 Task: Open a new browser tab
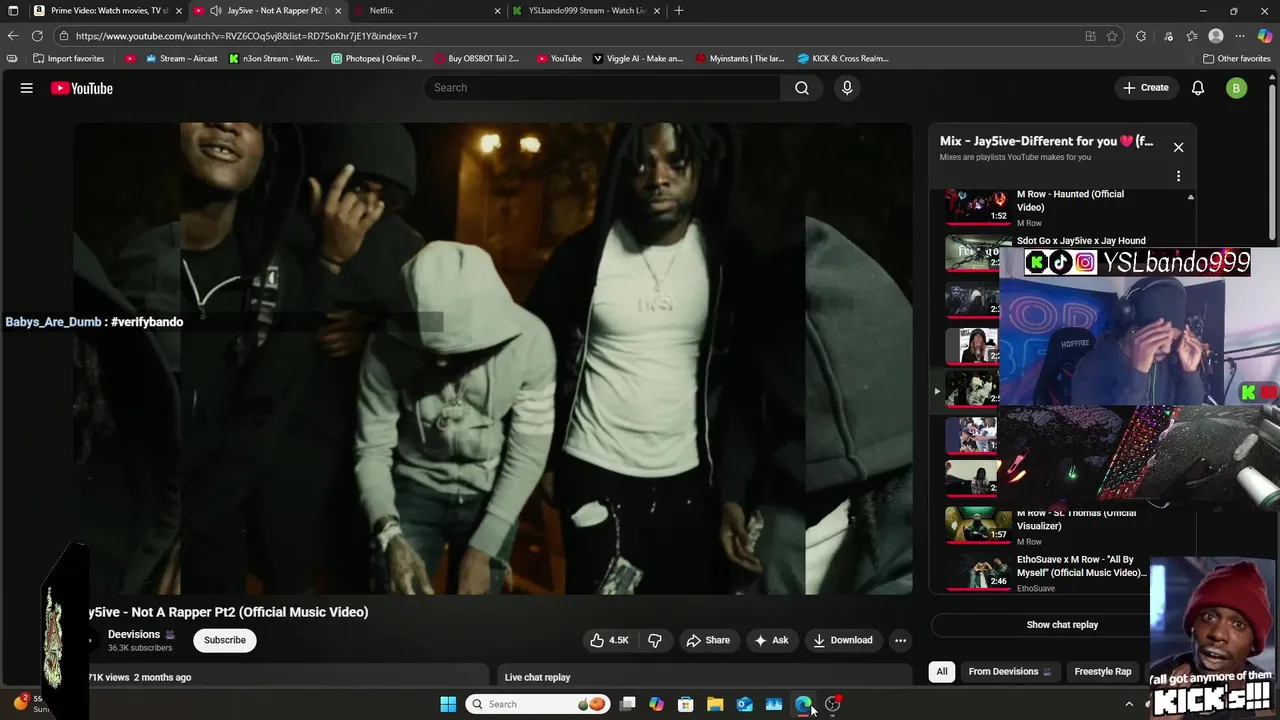tap(679, 11)
